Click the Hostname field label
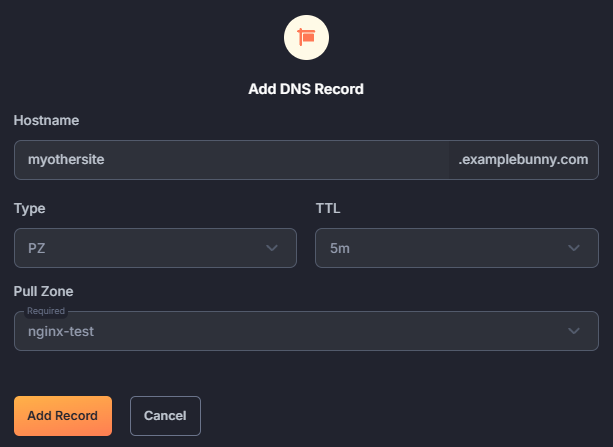The width and height of the screenshot is (613, 447). pos(46,120)
